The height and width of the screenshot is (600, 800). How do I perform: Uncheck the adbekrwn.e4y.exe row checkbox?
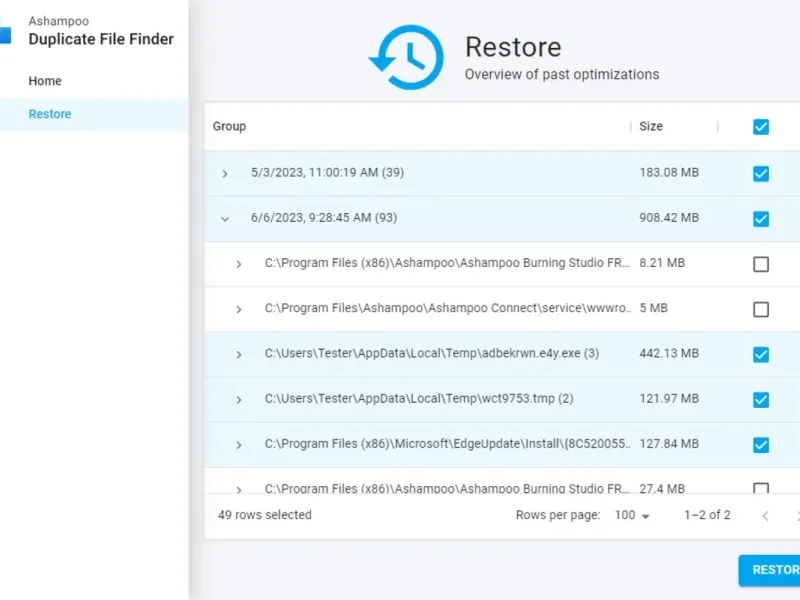tap(761, 354)
